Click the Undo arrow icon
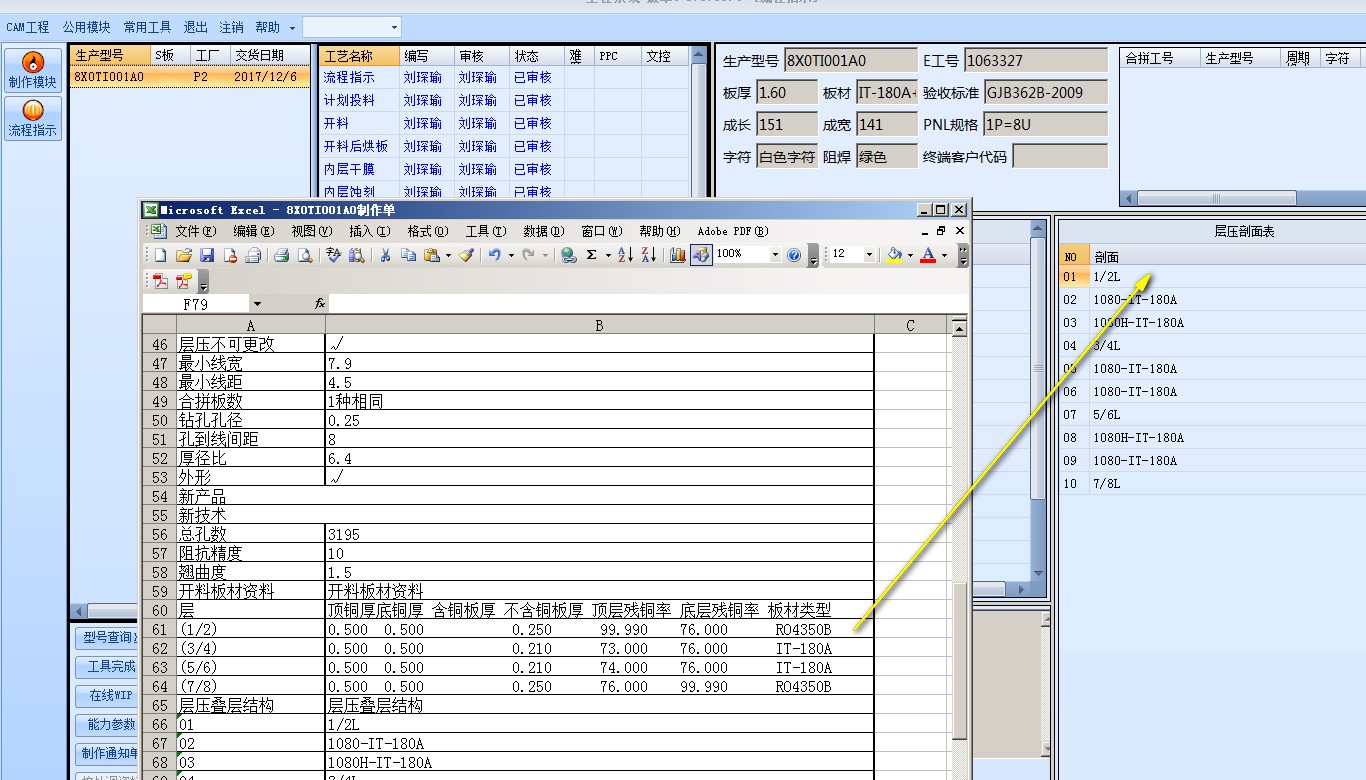 494,255
